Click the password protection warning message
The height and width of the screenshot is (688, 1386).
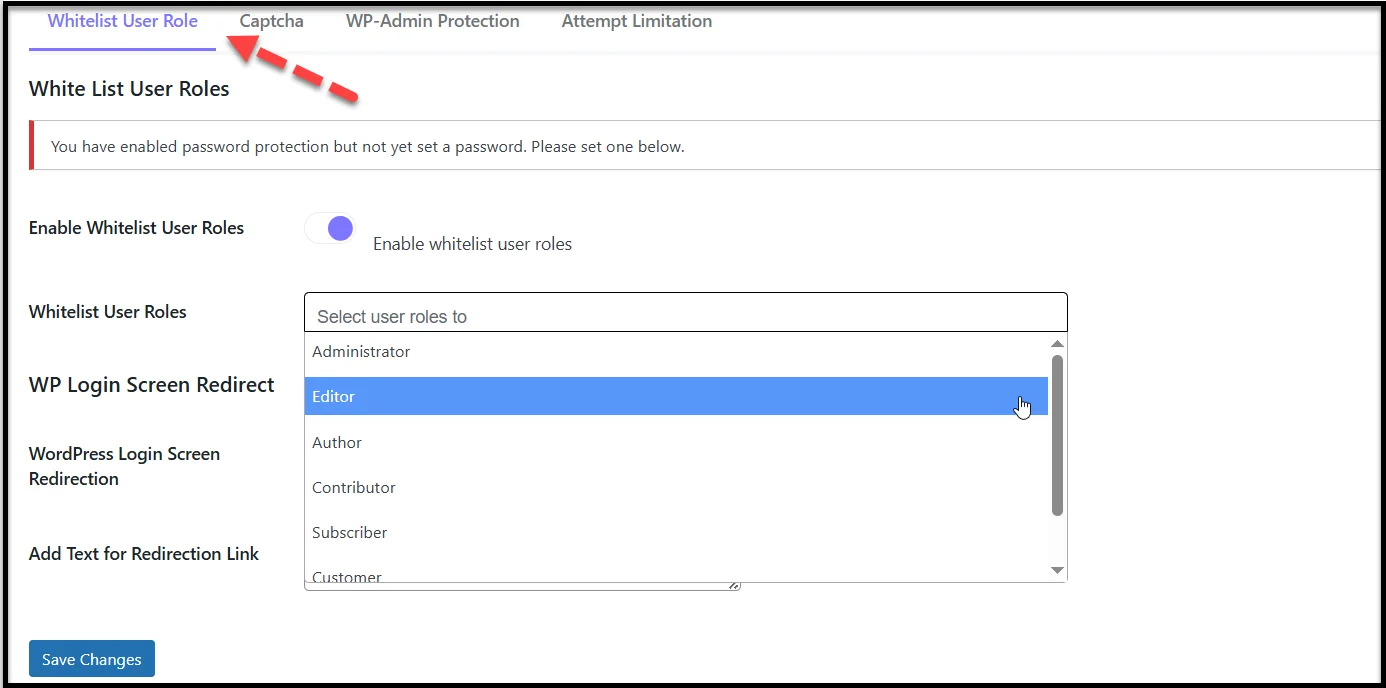click(367, 146)
